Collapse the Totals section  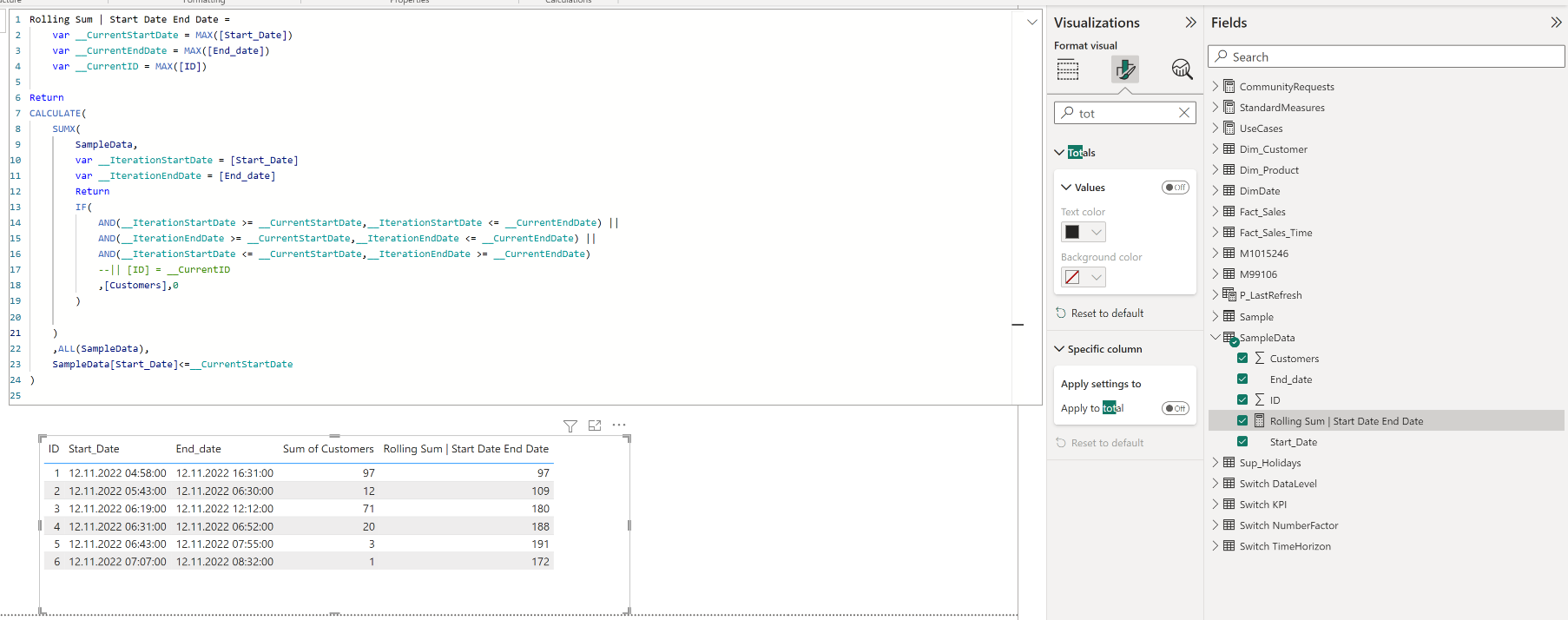1059,152
